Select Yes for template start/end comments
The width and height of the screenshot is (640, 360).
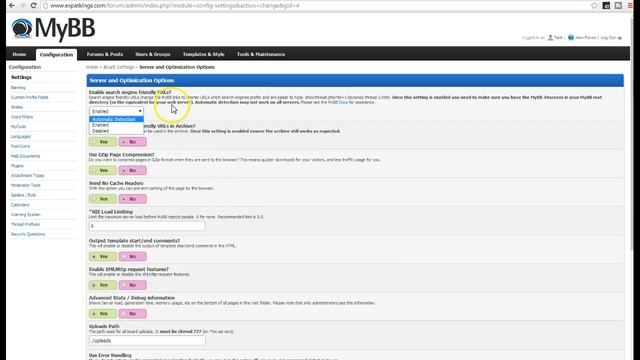click(103, 256)
